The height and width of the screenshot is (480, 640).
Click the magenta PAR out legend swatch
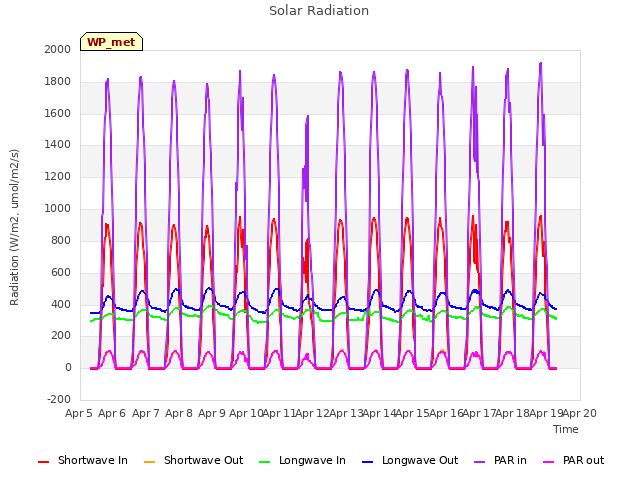point(549,462)
